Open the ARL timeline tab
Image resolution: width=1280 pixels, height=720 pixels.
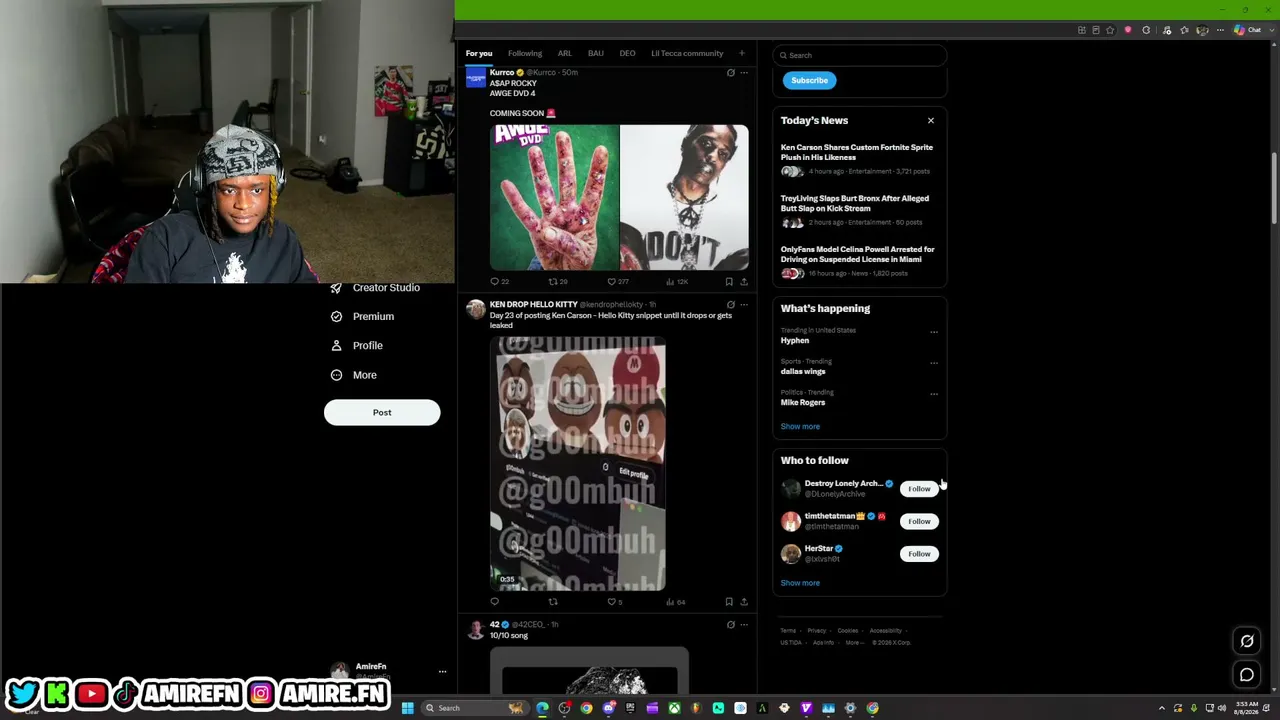[565, 53]
